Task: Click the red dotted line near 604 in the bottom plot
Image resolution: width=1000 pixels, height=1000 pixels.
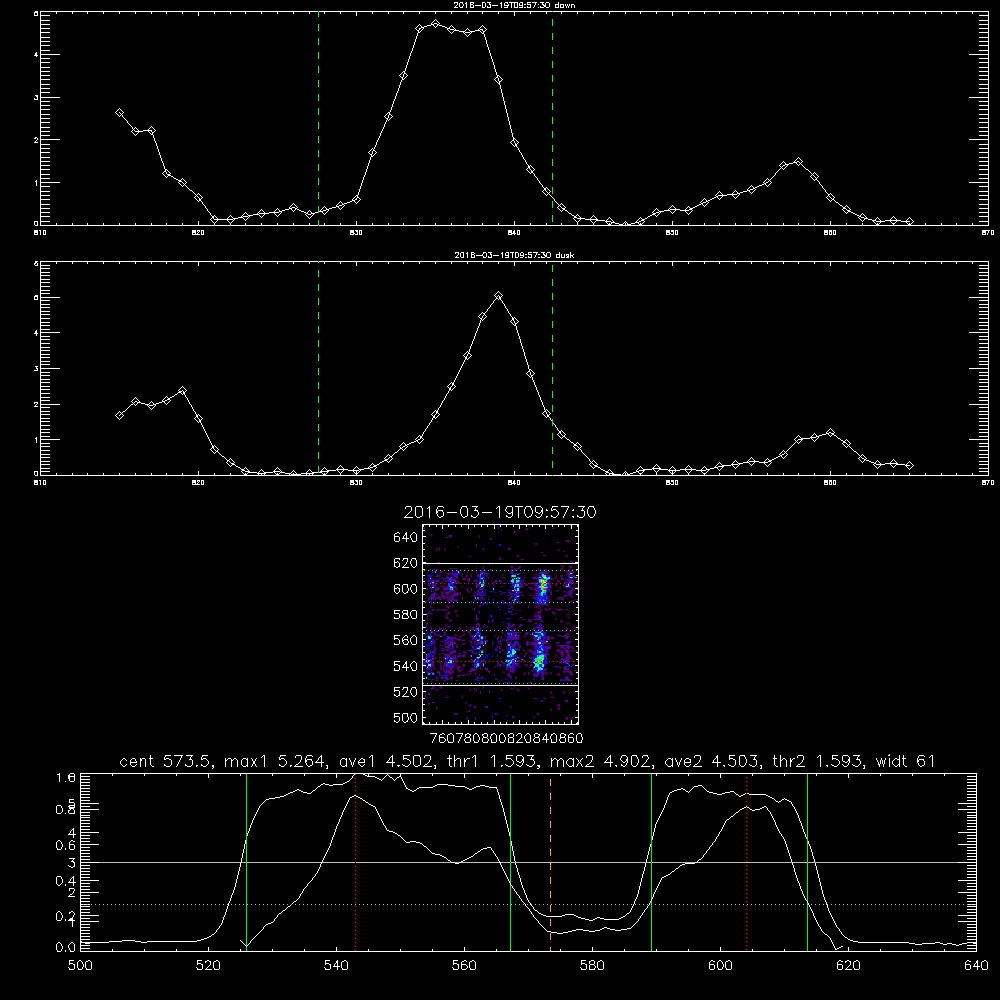Action: coord(746,862)
